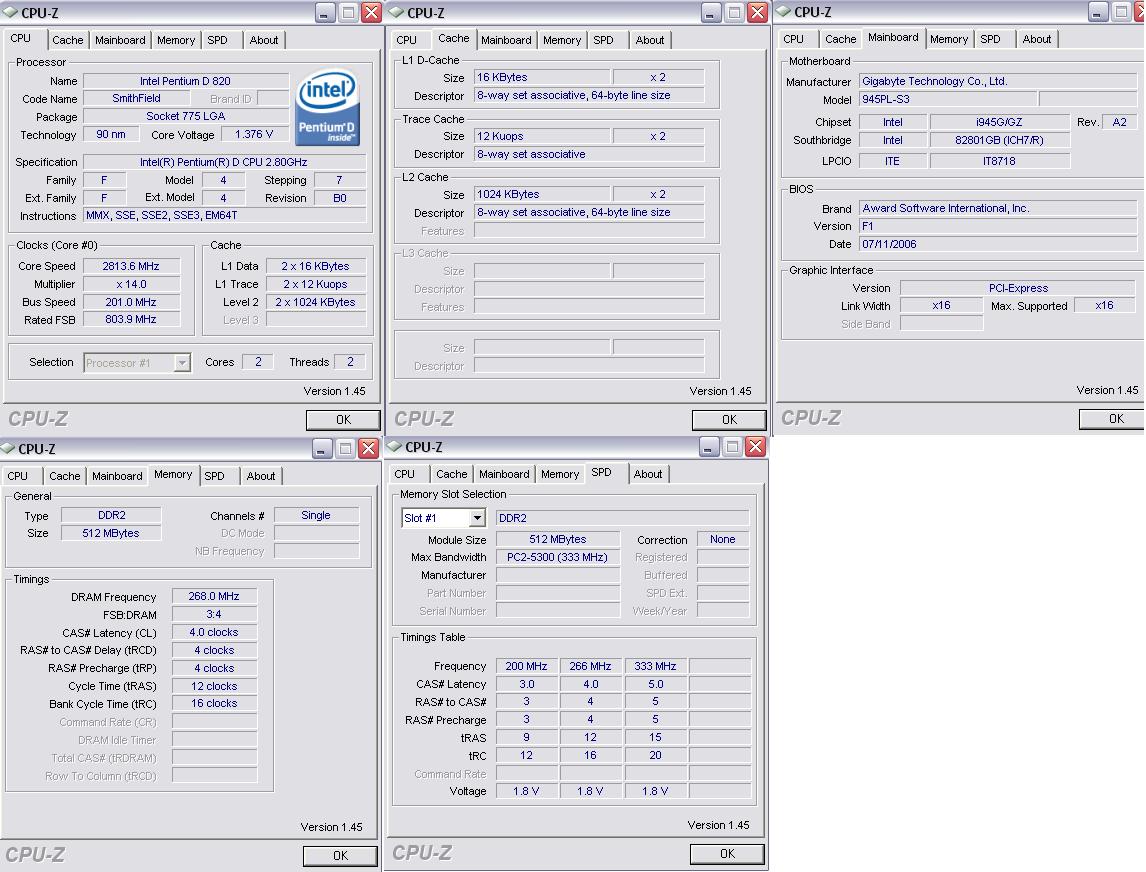Screen dimensions: 1146x872
Task: Click the DRAM Frequency value 268.0 MHz
Action: [x=214, y=596]
